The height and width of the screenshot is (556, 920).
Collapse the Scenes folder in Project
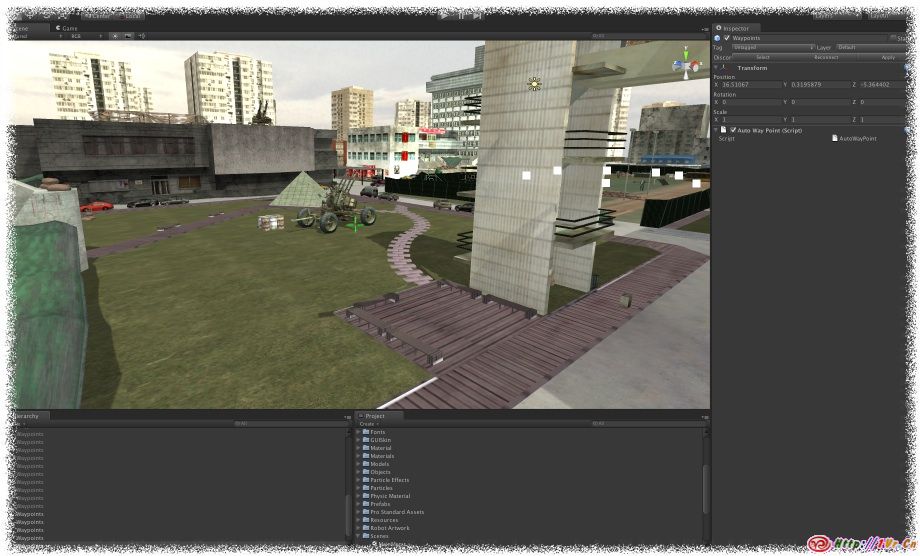click(x=358, y=536)
